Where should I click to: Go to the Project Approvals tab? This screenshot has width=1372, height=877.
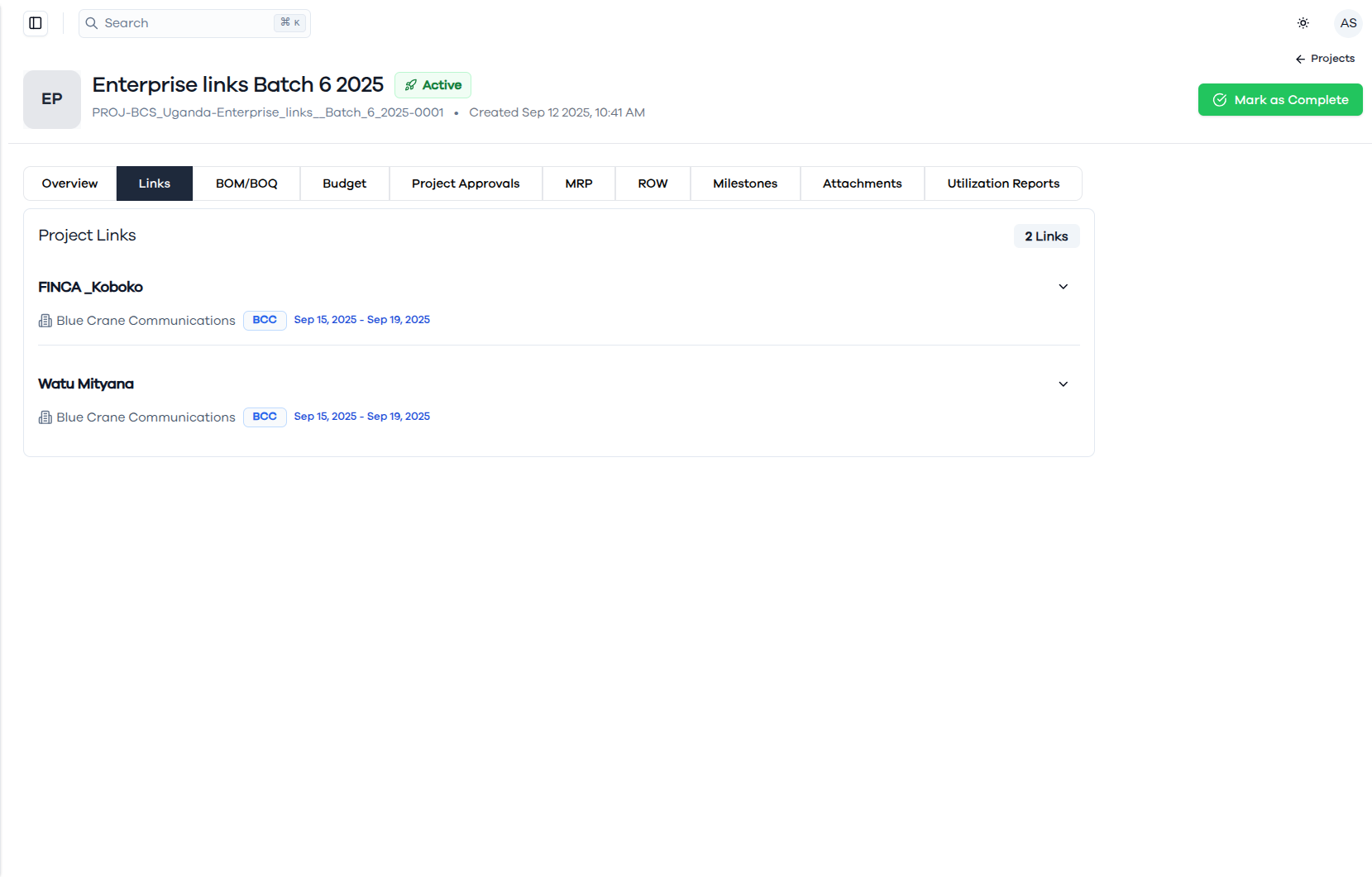coord(466,184)
